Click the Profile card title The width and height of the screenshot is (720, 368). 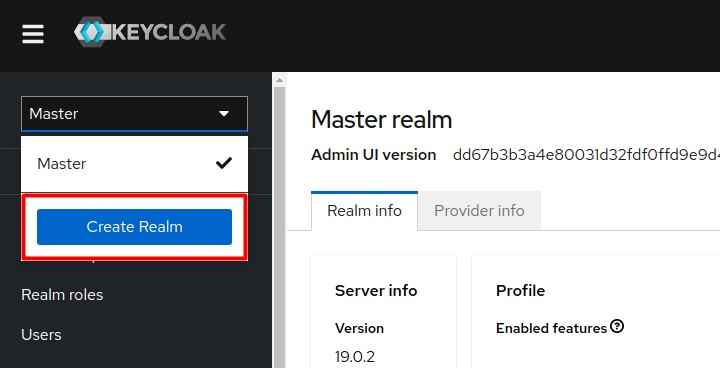tap(520, 290)
